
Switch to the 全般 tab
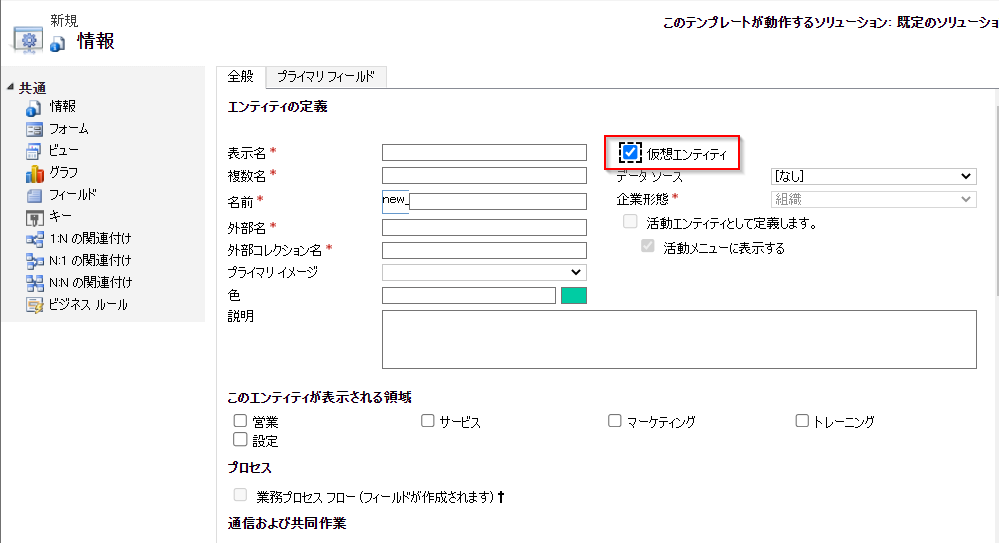point(241,76)
